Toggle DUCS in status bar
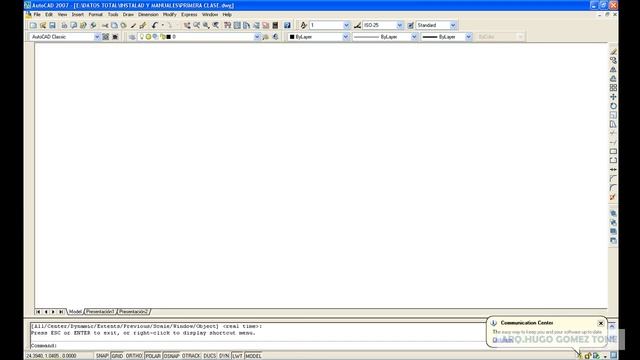Viewport: 640px width, 360px height. 209,356
